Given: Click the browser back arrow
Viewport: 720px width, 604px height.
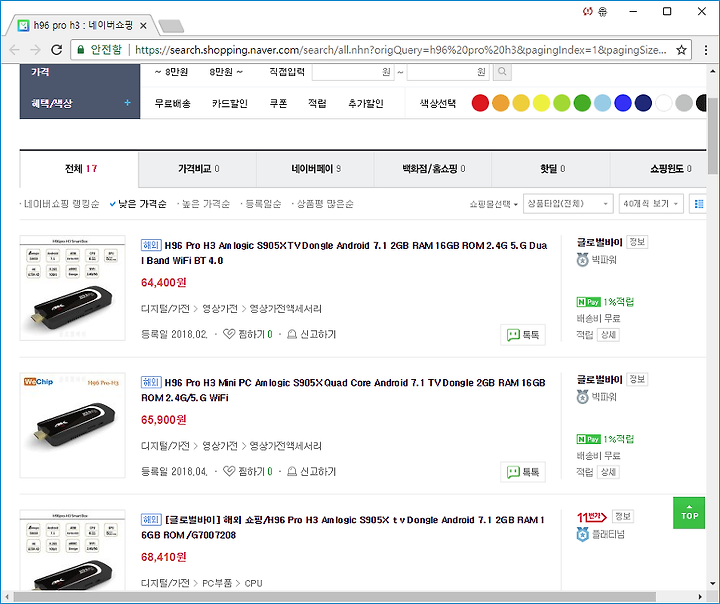Looking at the screenshot, I should pyautogui.click(x=14, y=50).
